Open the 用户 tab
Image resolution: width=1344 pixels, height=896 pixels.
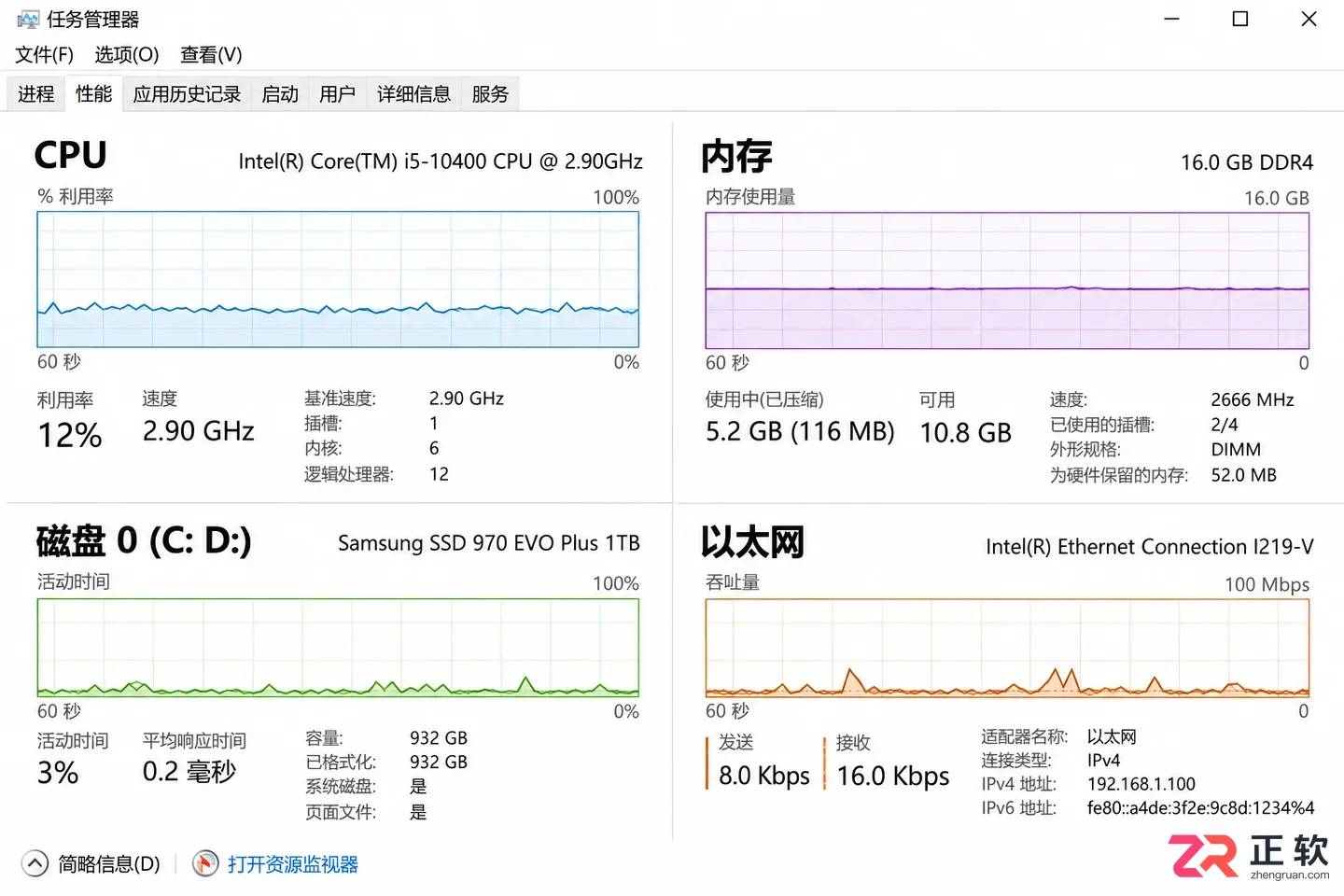(x=337, y=93)
